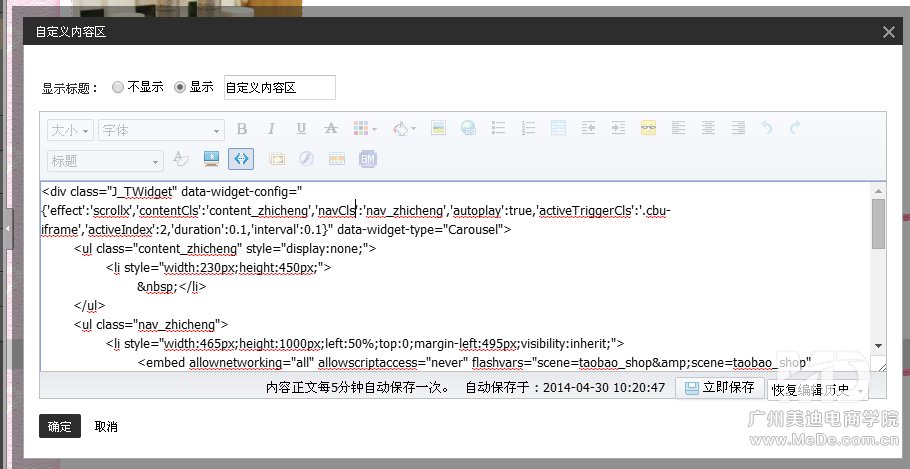Viewport: 910px width, 469px height.
Task: Select the 显示 radio button
Action: point(180,87)
